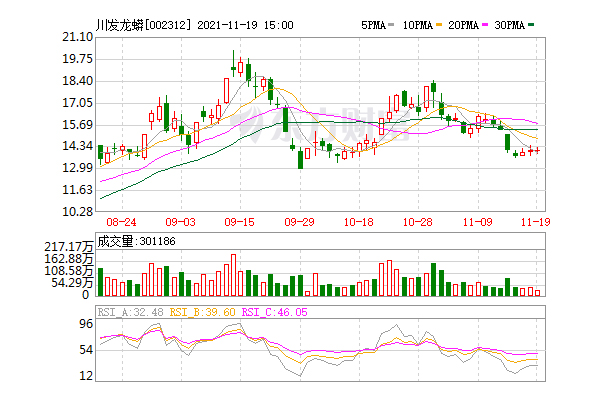The height and width of the screenshot is (400, 600).
Task: Click the 10-18 date axis label
Action: tap(359, 221)
